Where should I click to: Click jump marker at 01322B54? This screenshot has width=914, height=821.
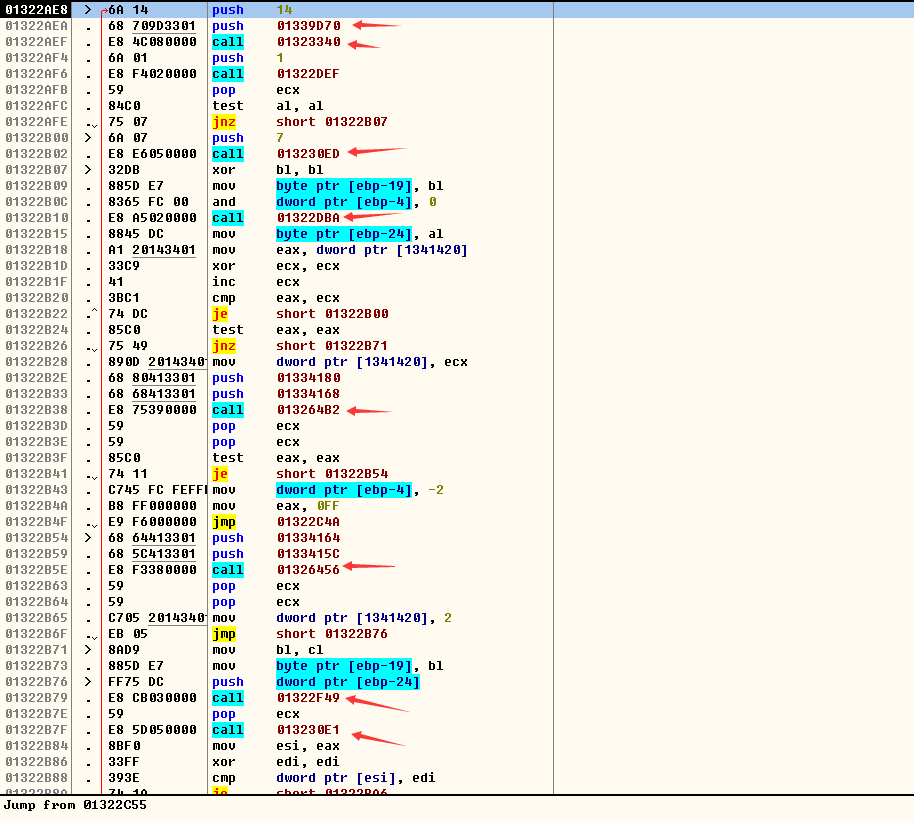88,538
